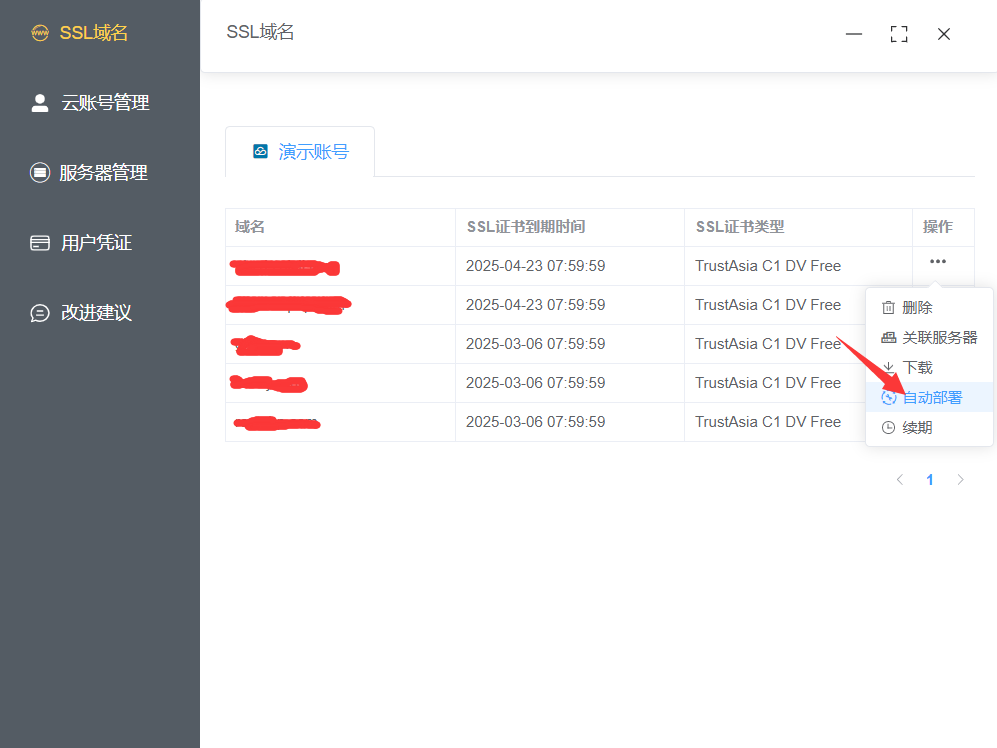This screenshot has width=997, height=748.
Task: Switch to the 演示账号 tab
Action: (x=300, y=152)
